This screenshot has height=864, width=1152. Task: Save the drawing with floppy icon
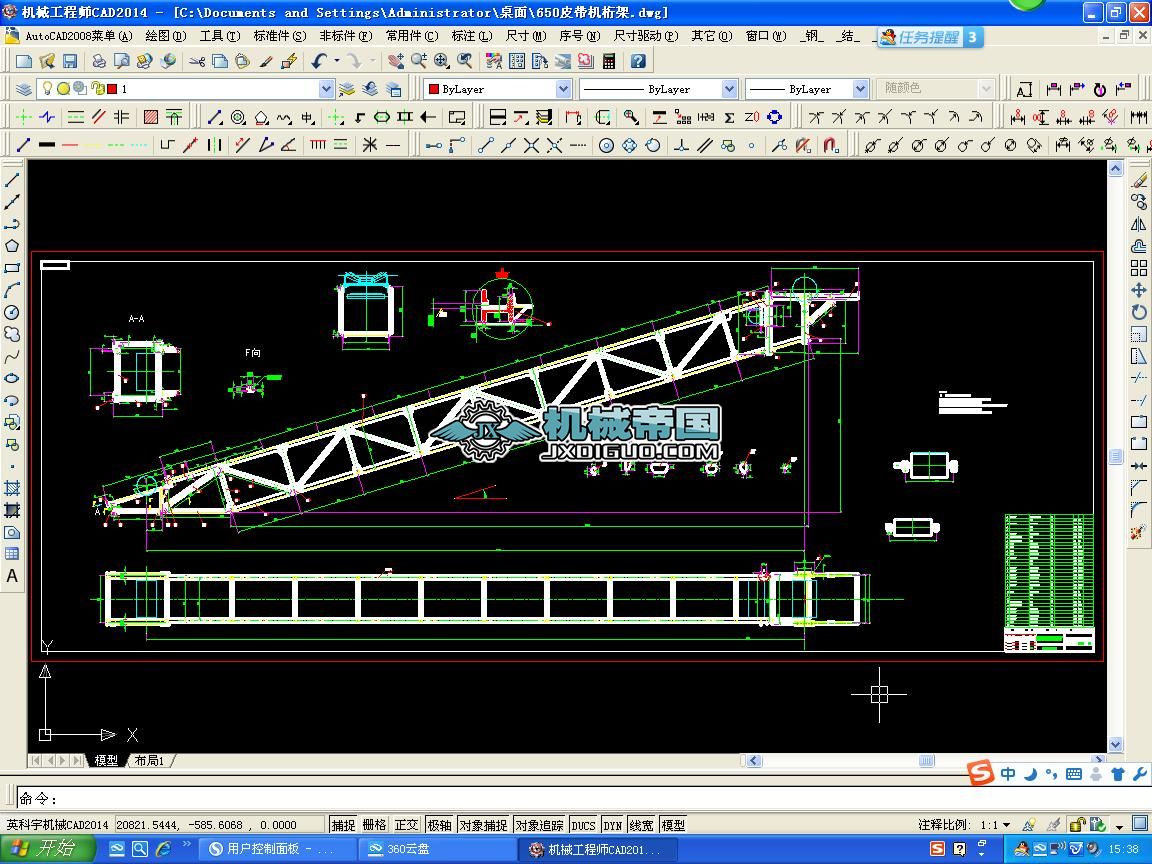point(70,61)
